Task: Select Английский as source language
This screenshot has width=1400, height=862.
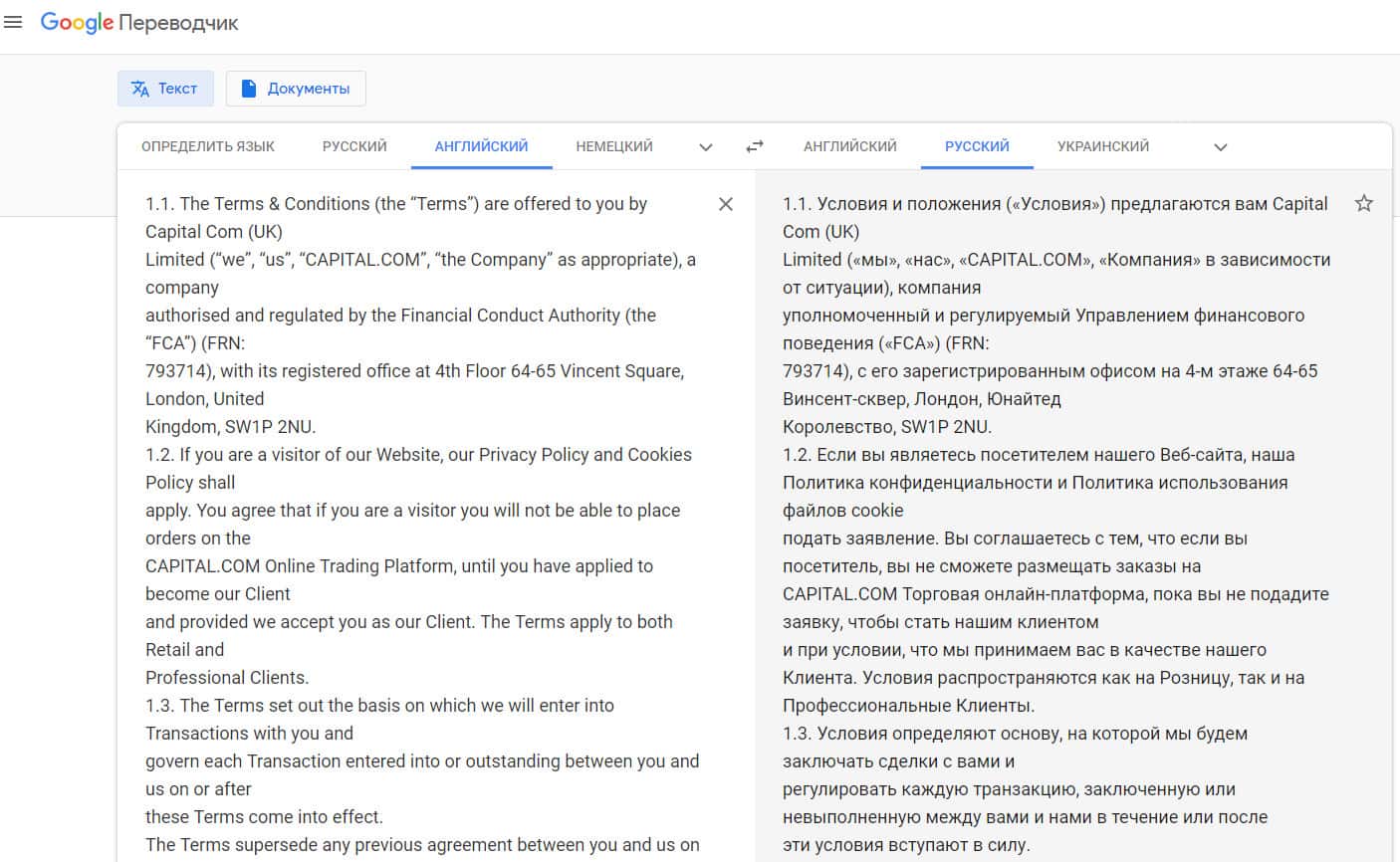Action: click(481, 146)
